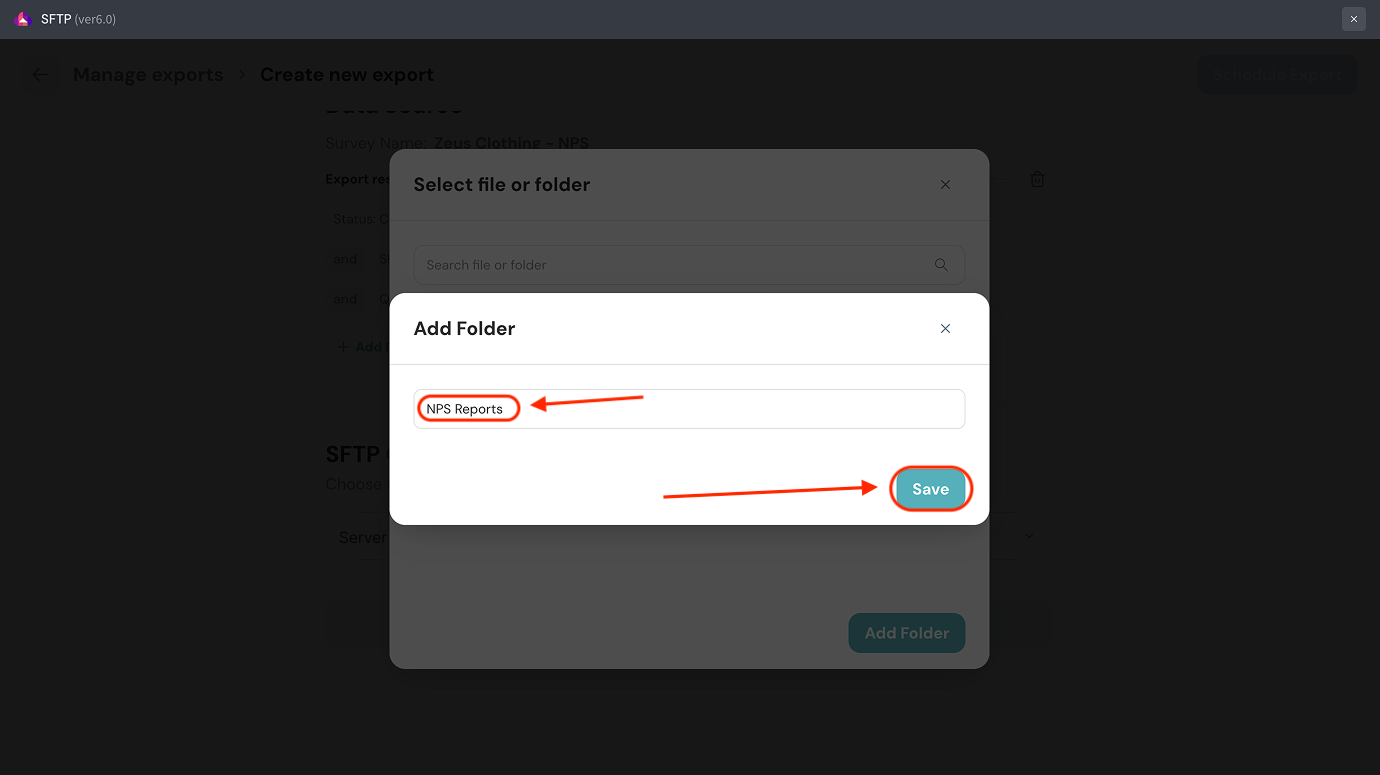Close the Select file or folder dialog
Image resolution: width=1380 pixels, height=775 pixels.
coord(945,185)
